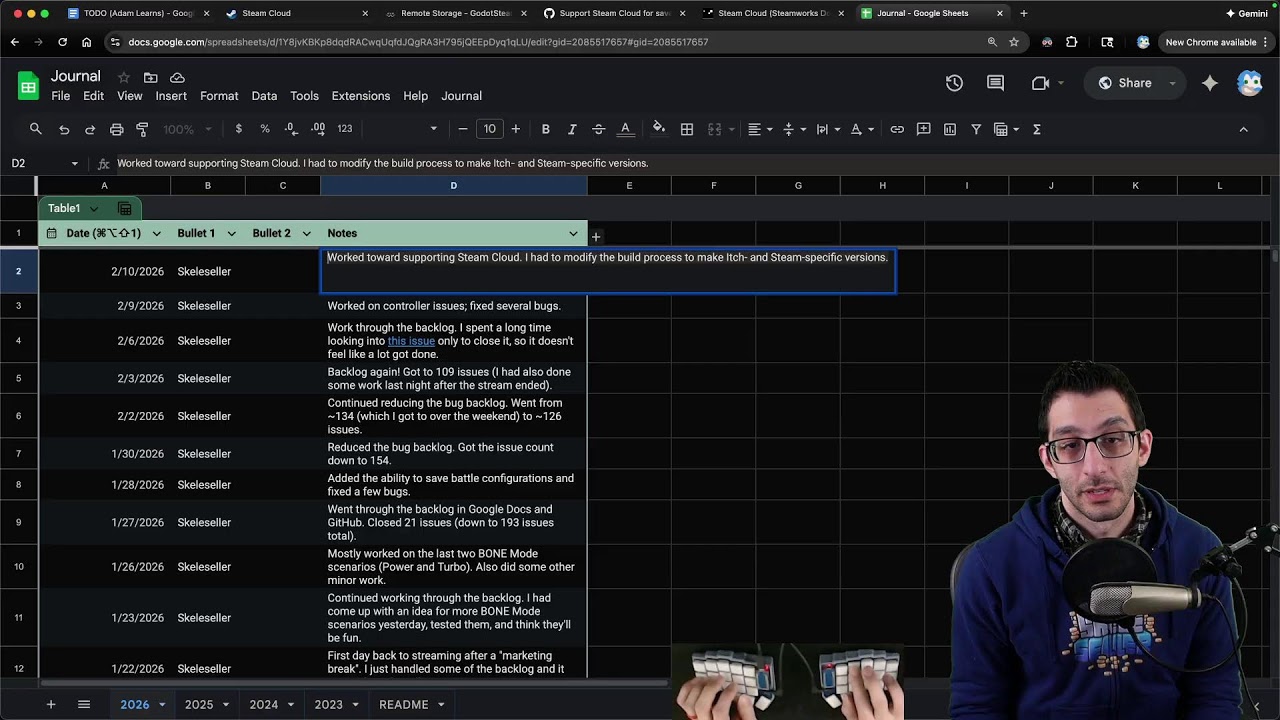Open the zoom level dropdown
1280x720 pixels.
click(x=188, y=129)
